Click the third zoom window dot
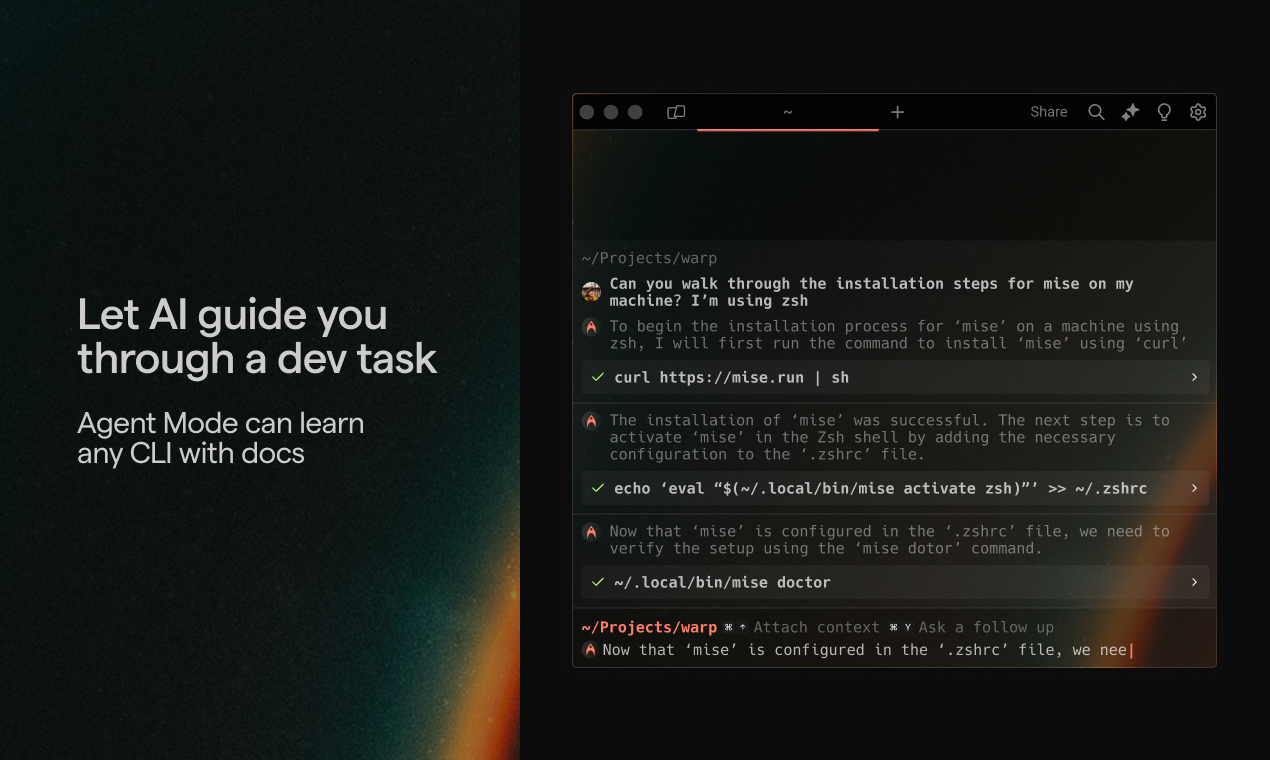Viewport: 1270px width, 760px height. [x=635, y=112]
